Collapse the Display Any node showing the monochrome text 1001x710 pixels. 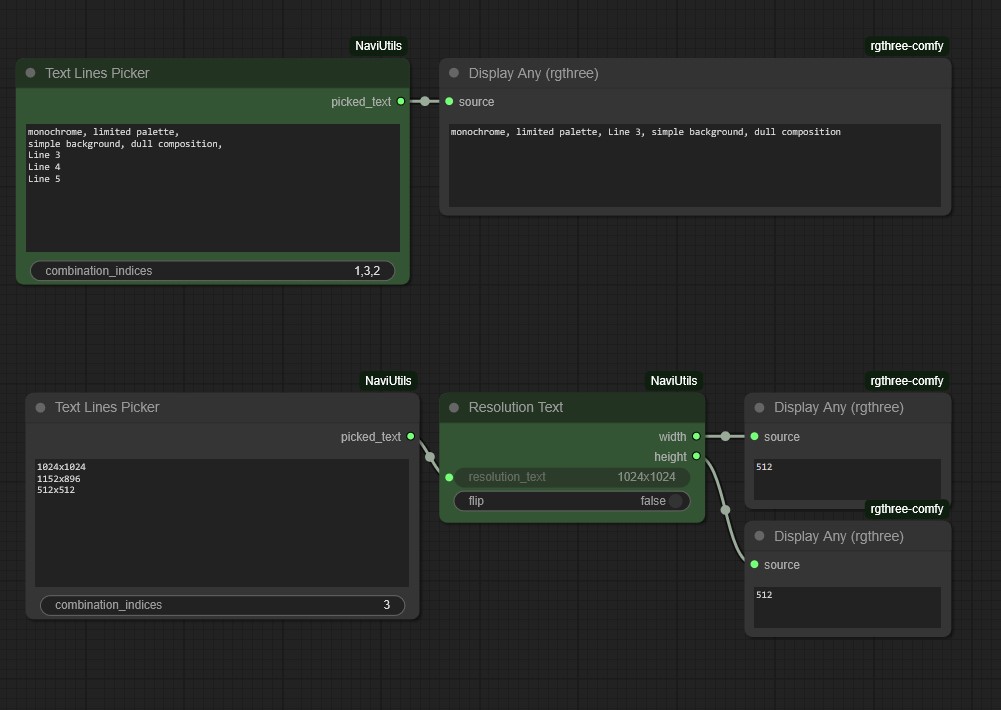click(454, 73)
